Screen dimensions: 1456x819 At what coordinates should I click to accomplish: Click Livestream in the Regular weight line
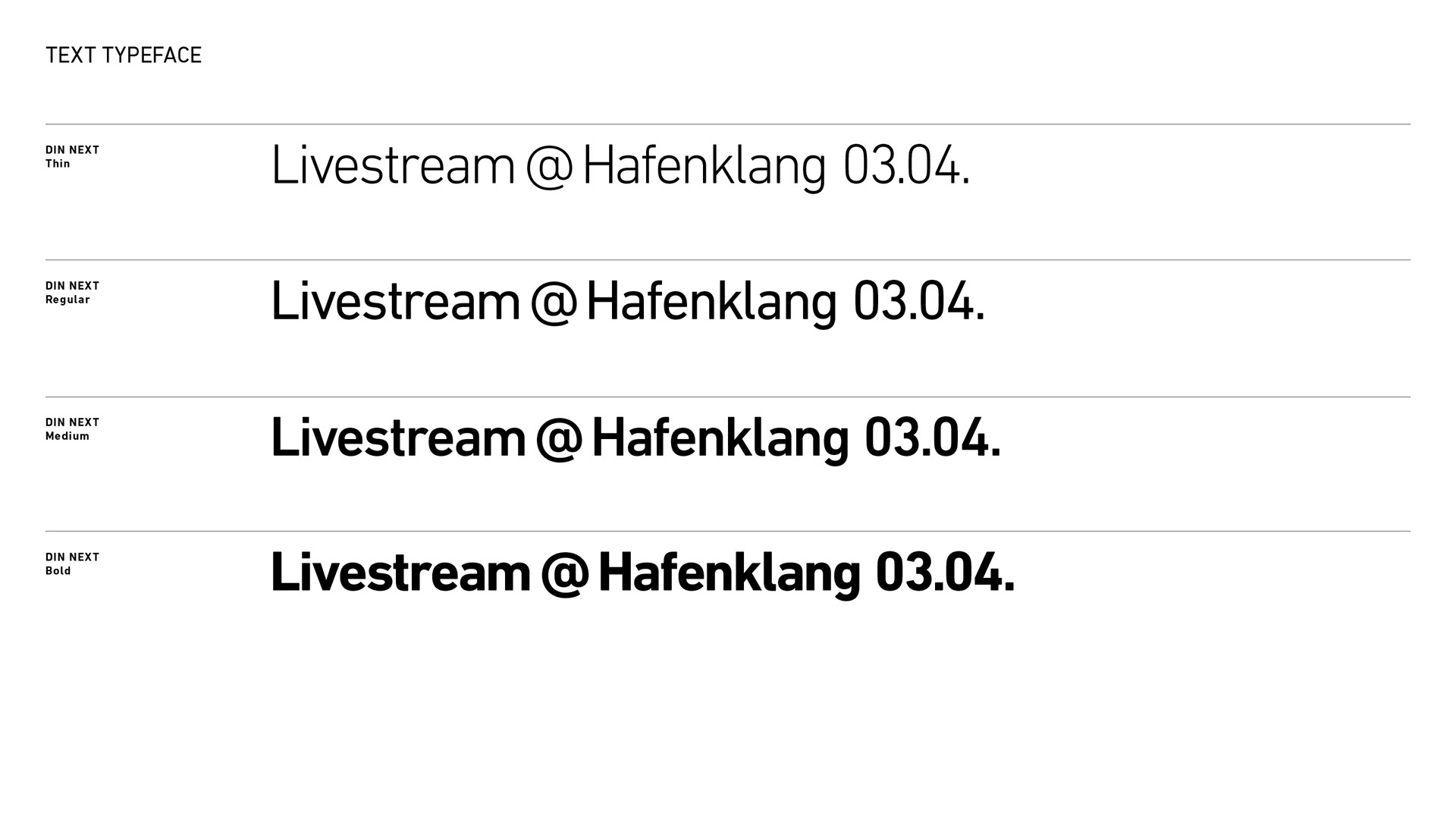395,302
